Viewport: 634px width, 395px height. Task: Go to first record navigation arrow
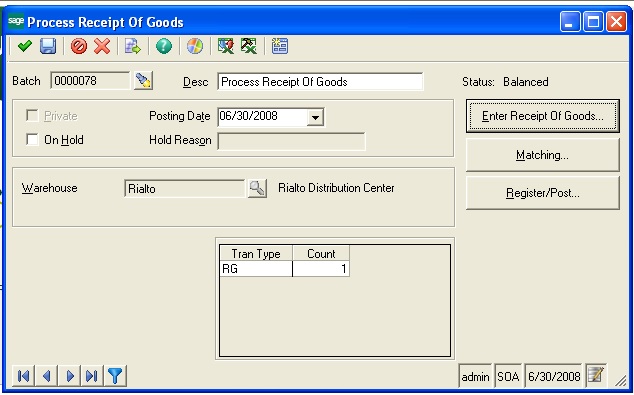tap(23, 376)
